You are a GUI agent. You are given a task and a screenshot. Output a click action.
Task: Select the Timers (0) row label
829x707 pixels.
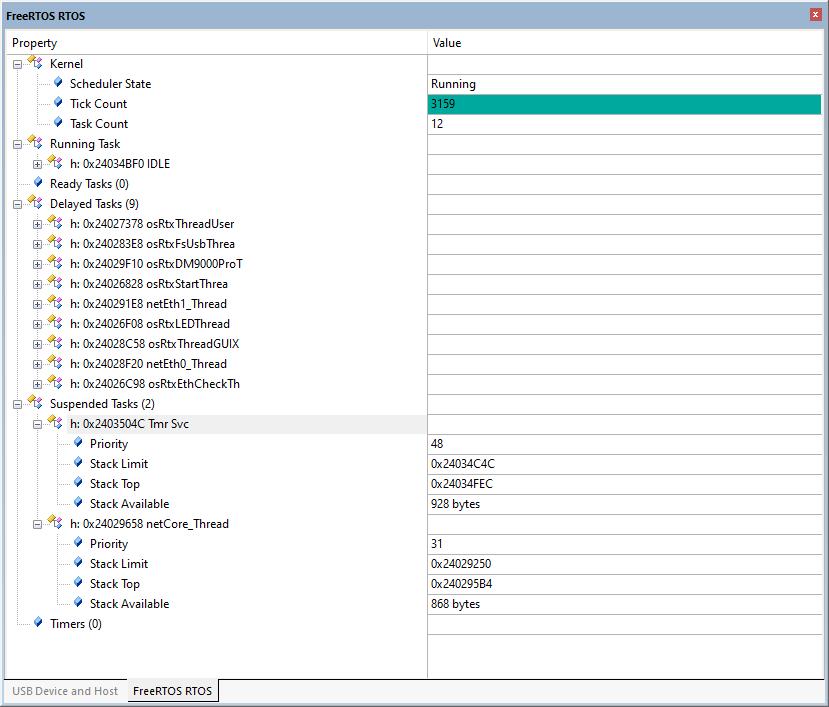[x=76, y=624]
